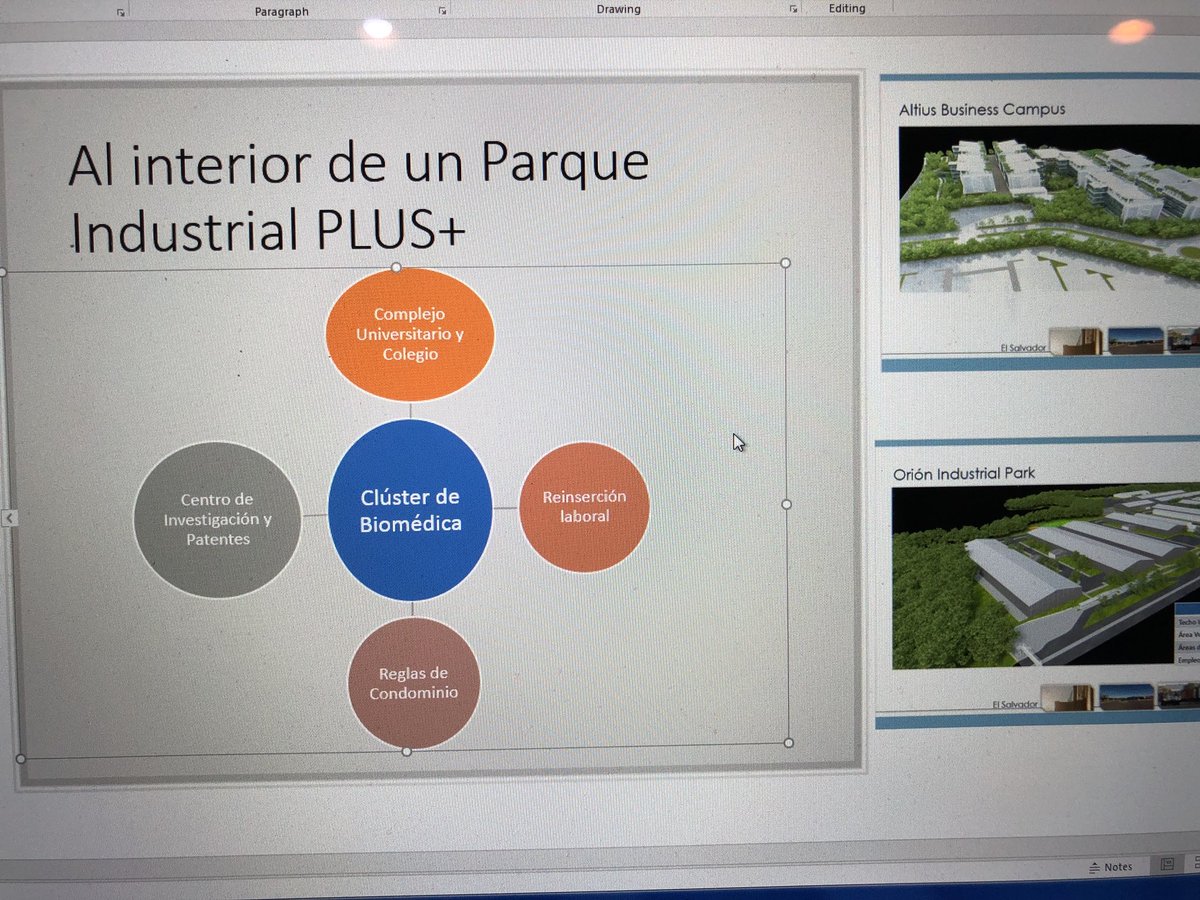The image size is (1200, 900).
Task: Click the bottom-left SmartArt sizing handle
Action: [x=21, y=758]
